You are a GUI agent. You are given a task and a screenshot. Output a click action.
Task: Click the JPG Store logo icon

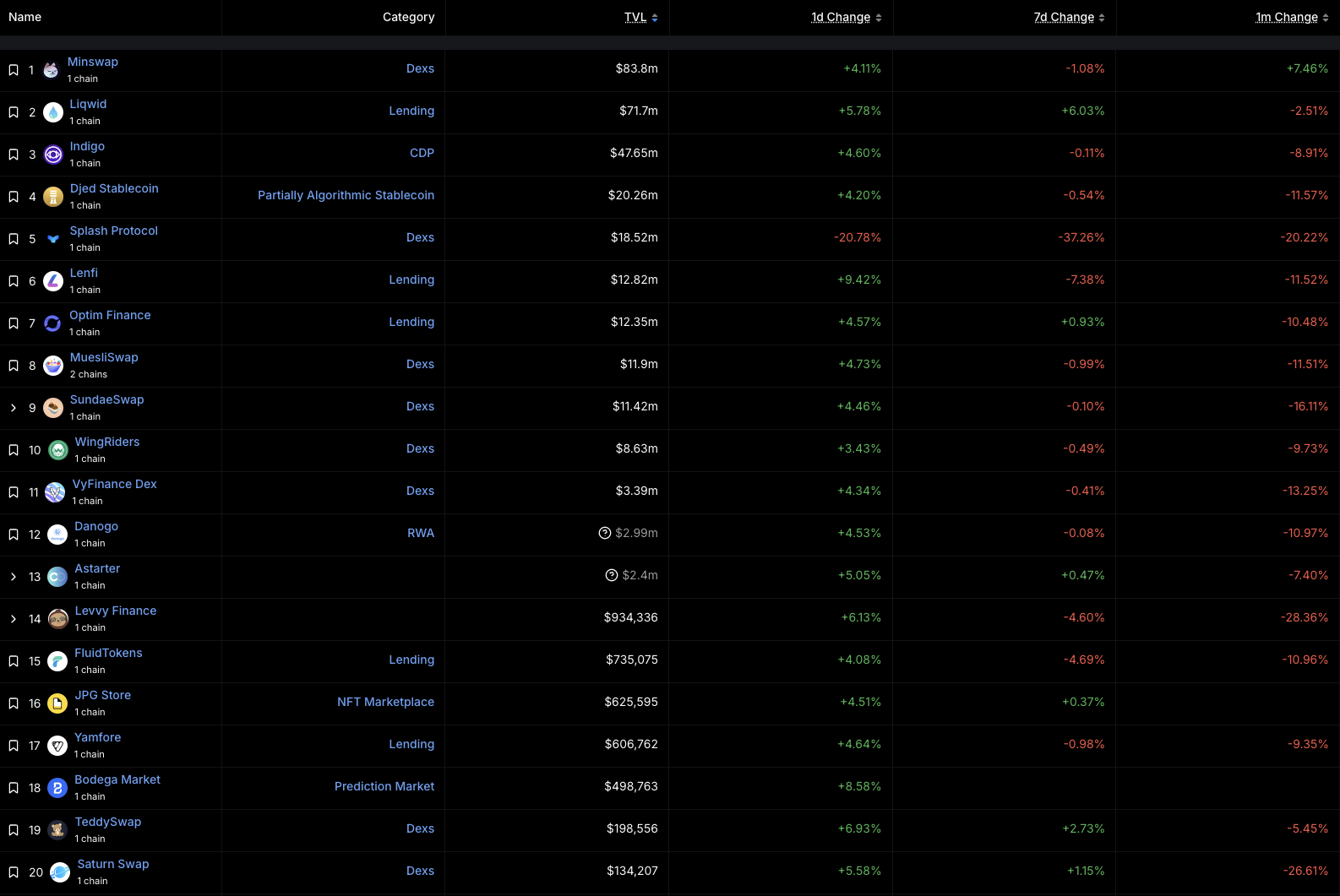pyautogui.click(x=57, y=703)
